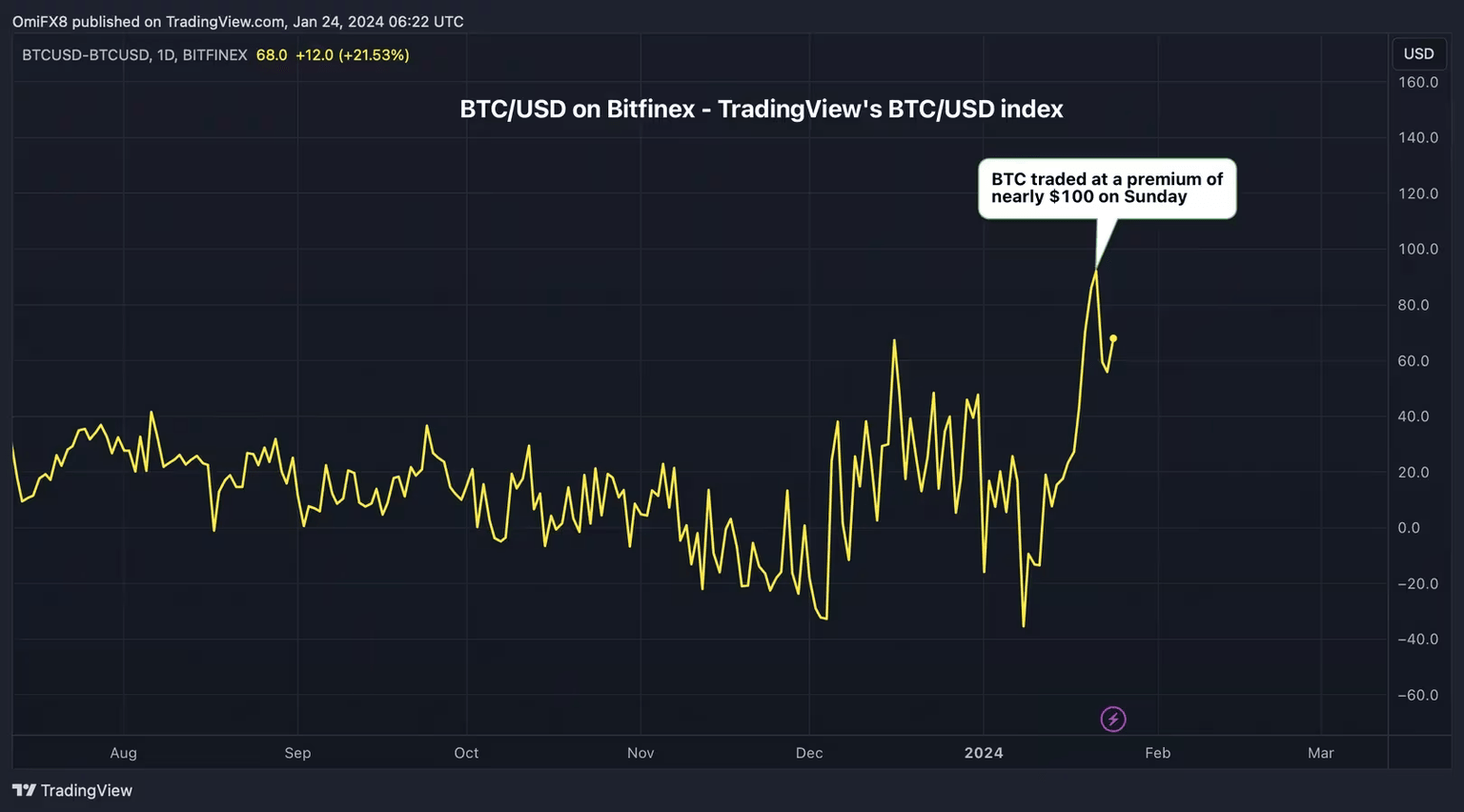This screenshot has height=812, width=1464.
Task: Select the BTC premium annotation callout
Action: (1107, 189)
